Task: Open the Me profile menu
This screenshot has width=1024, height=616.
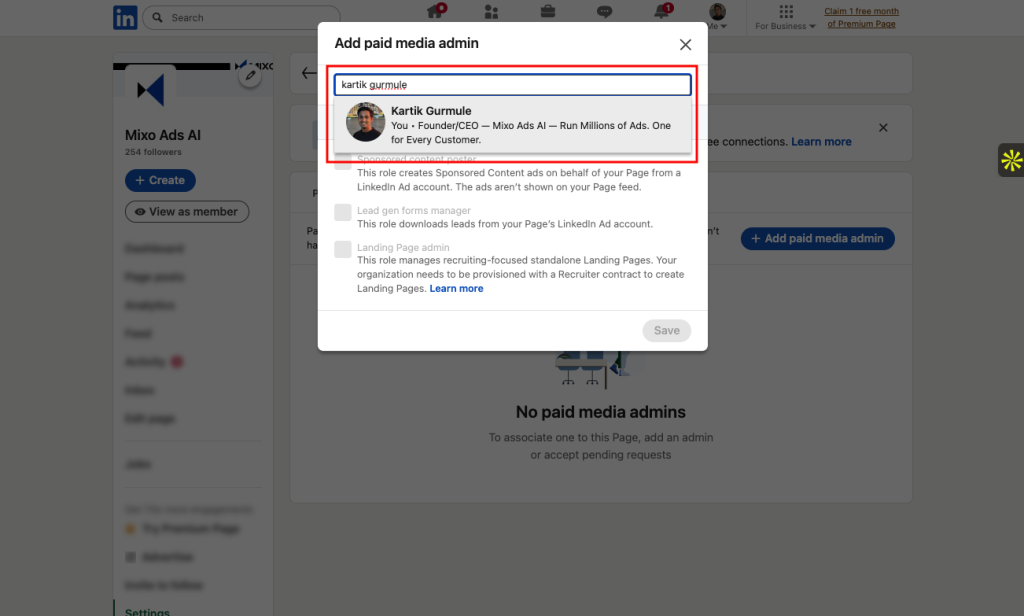Action: click(718, 16)
